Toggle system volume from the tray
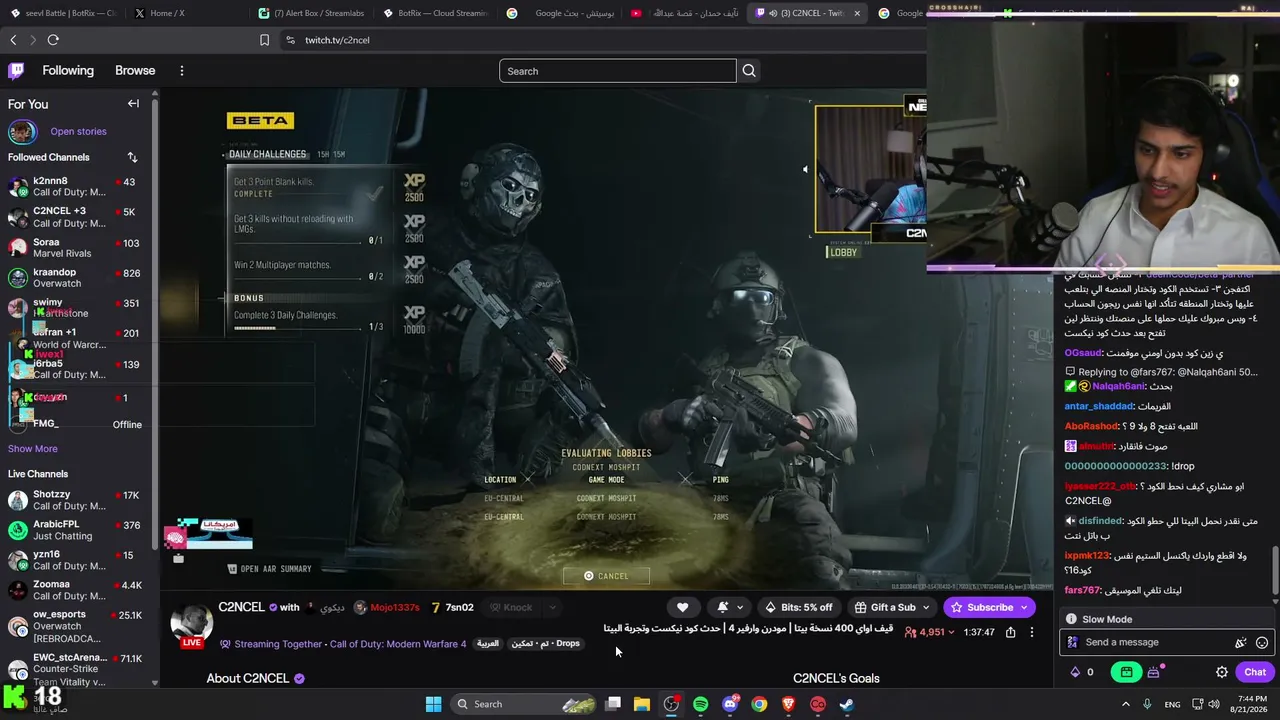Viewport: 1280px width, 720px height. pos(1215,704)
